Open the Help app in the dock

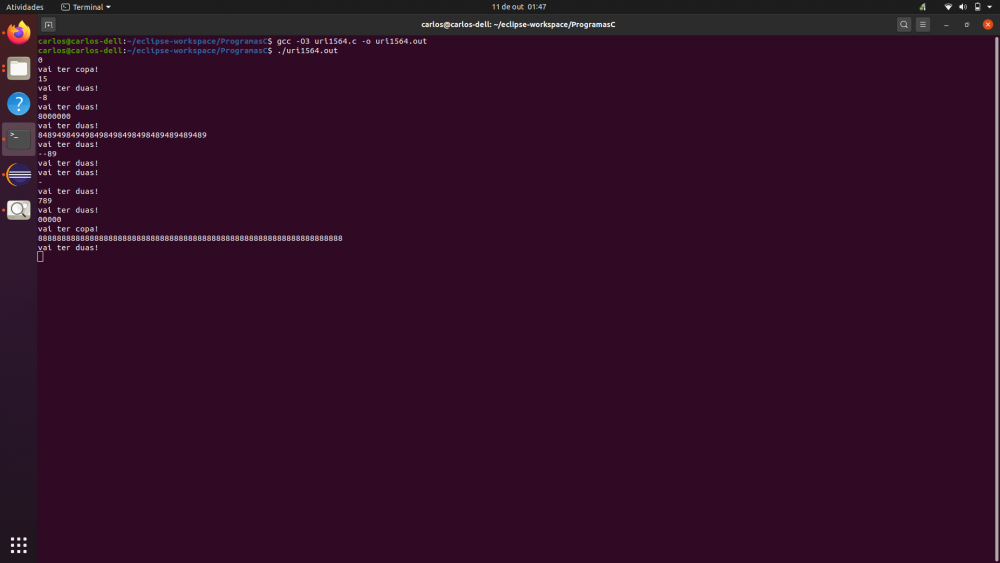19,103
